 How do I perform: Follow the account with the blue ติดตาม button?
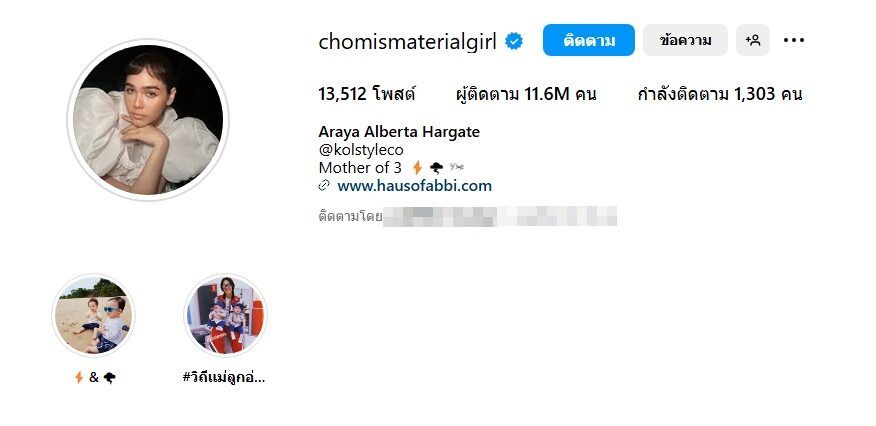tap(588, 40)
